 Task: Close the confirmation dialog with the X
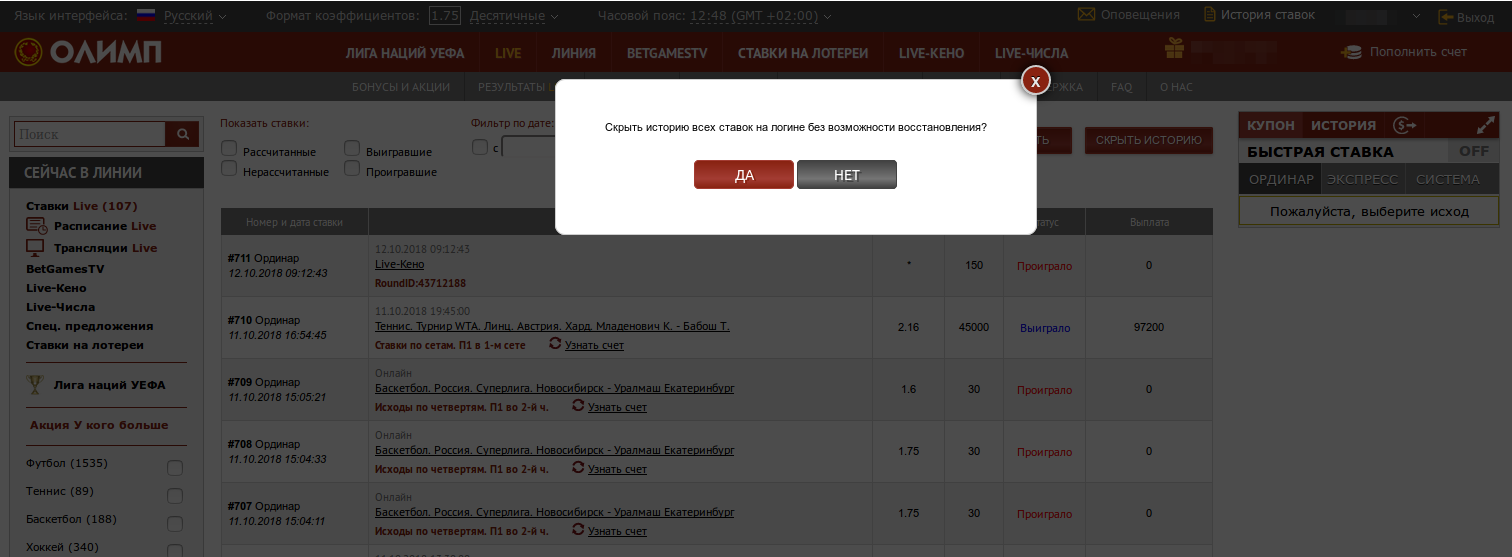1035,81
